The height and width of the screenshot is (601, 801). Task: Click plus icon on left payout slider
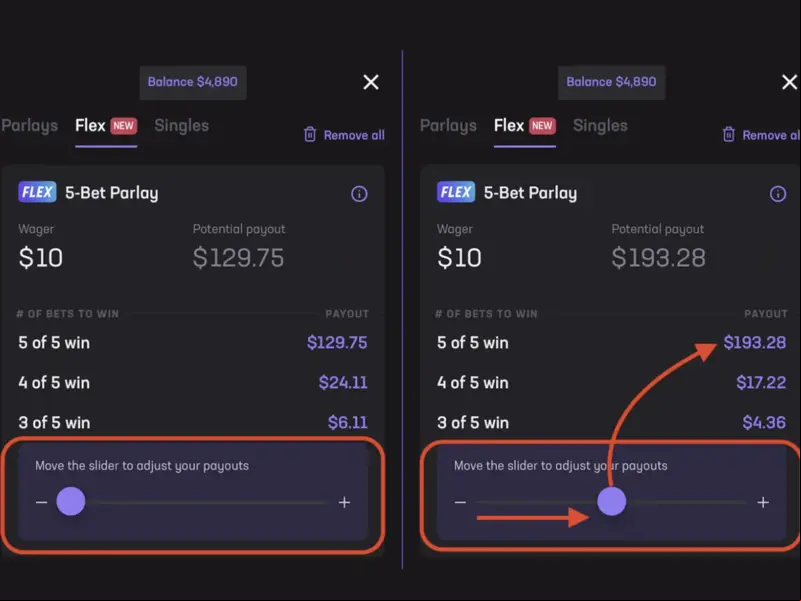click(x=344, y=502)
